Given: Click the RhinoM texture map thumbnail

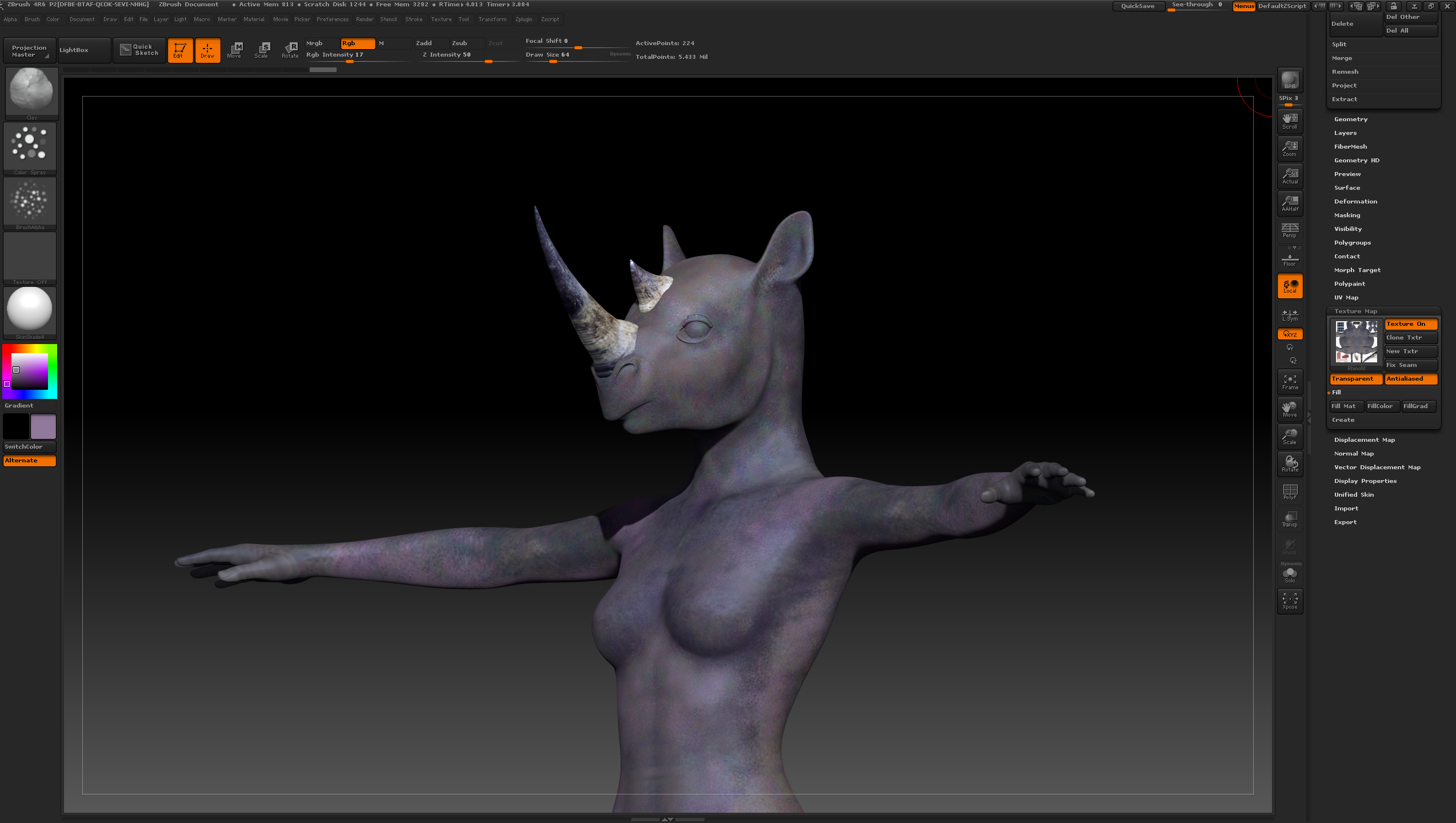Looking at the screenshot, I should point(1356,342).
